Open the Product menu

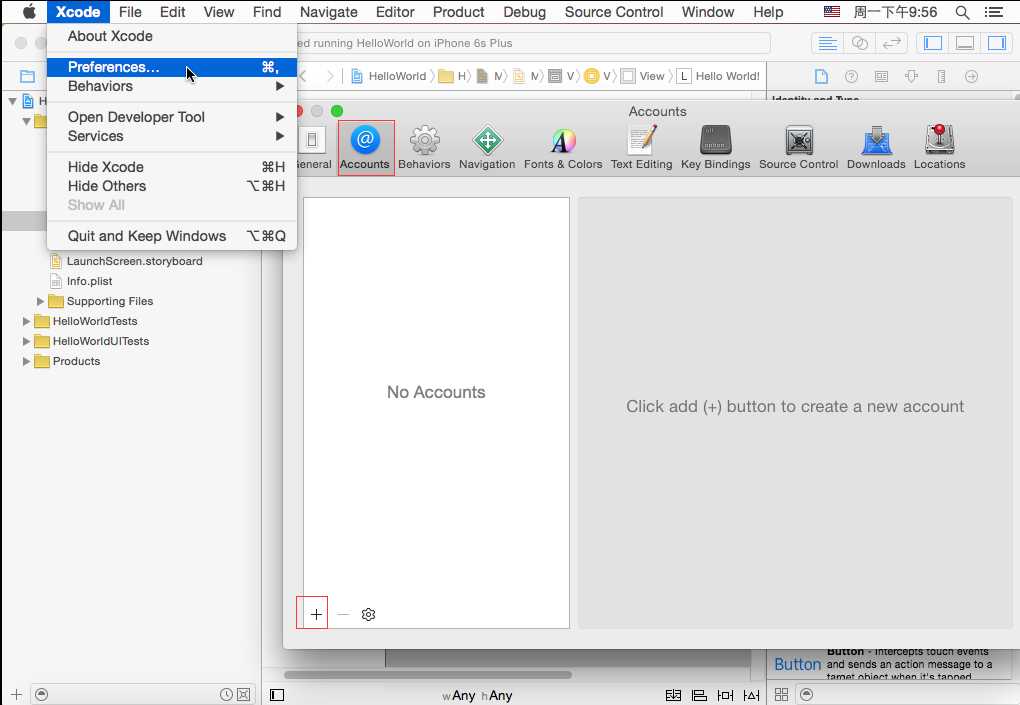[459, 12]
